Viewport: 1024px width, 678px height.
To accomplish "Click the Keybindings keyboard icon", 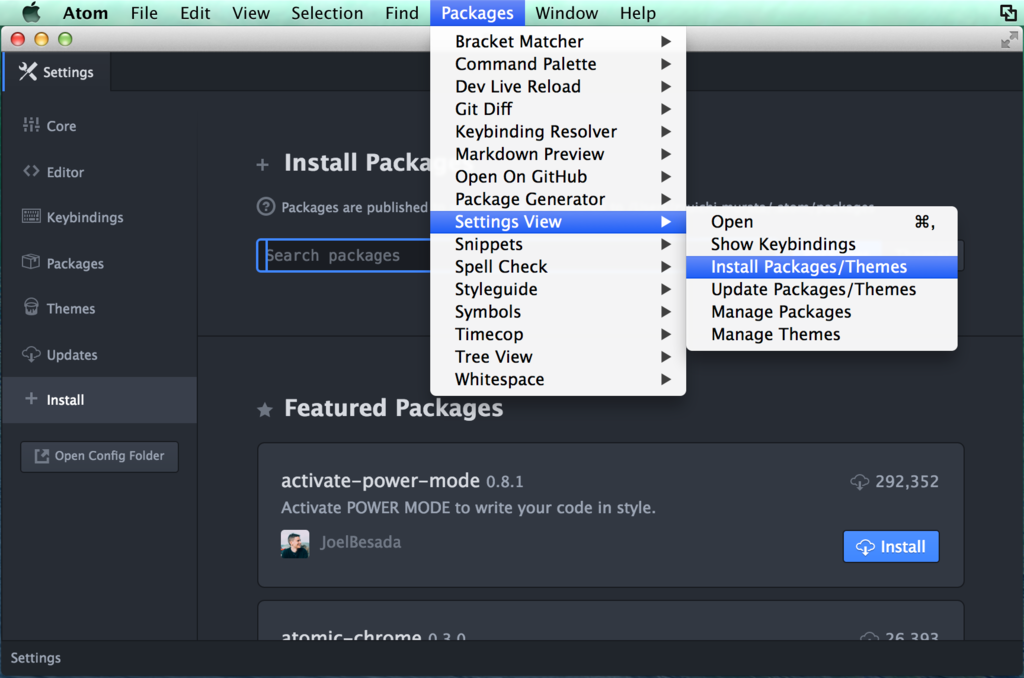I will coord(31,216).
